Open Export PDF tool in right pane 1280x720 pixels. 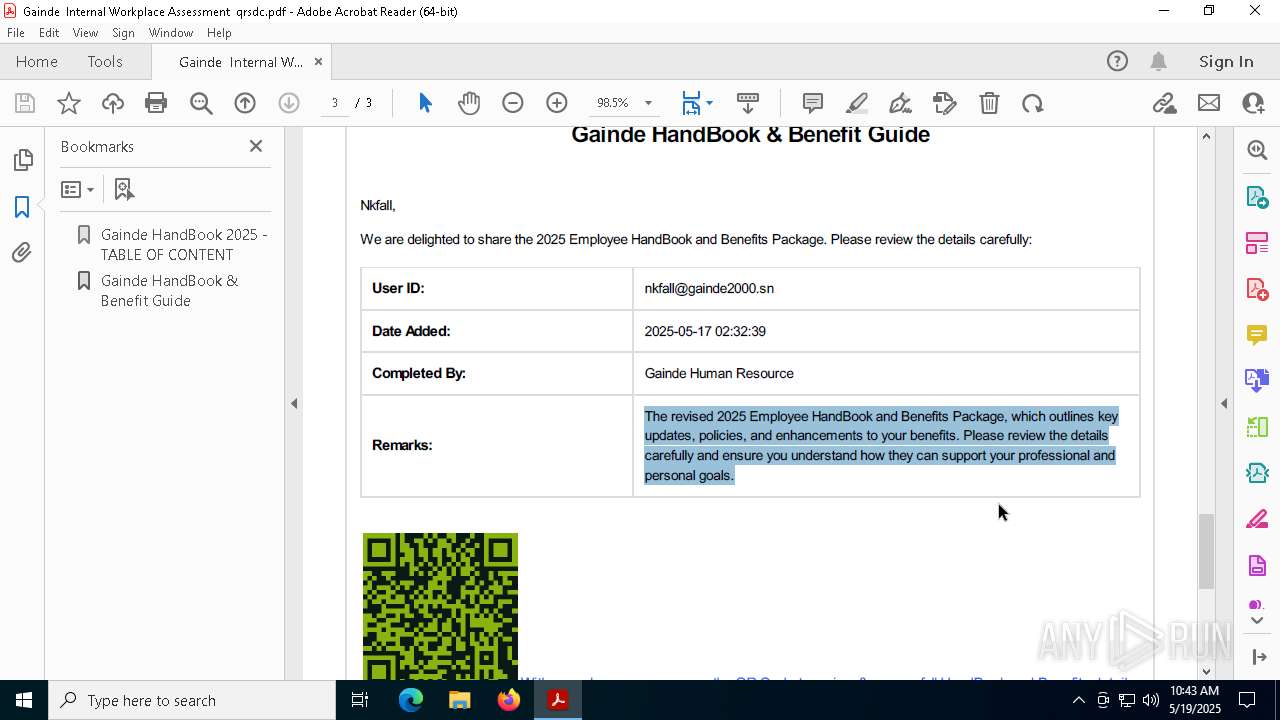1257,196
